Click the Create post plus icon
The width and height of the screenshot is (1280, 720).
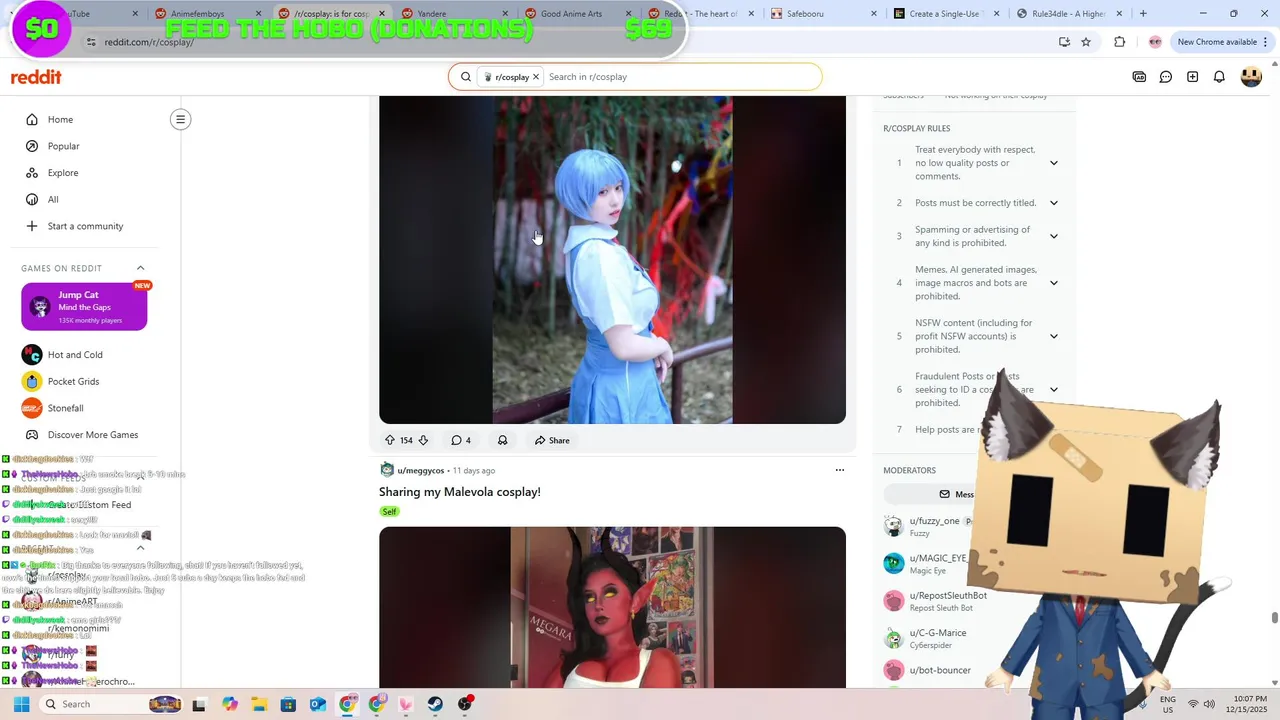(x=1192, y=77)
